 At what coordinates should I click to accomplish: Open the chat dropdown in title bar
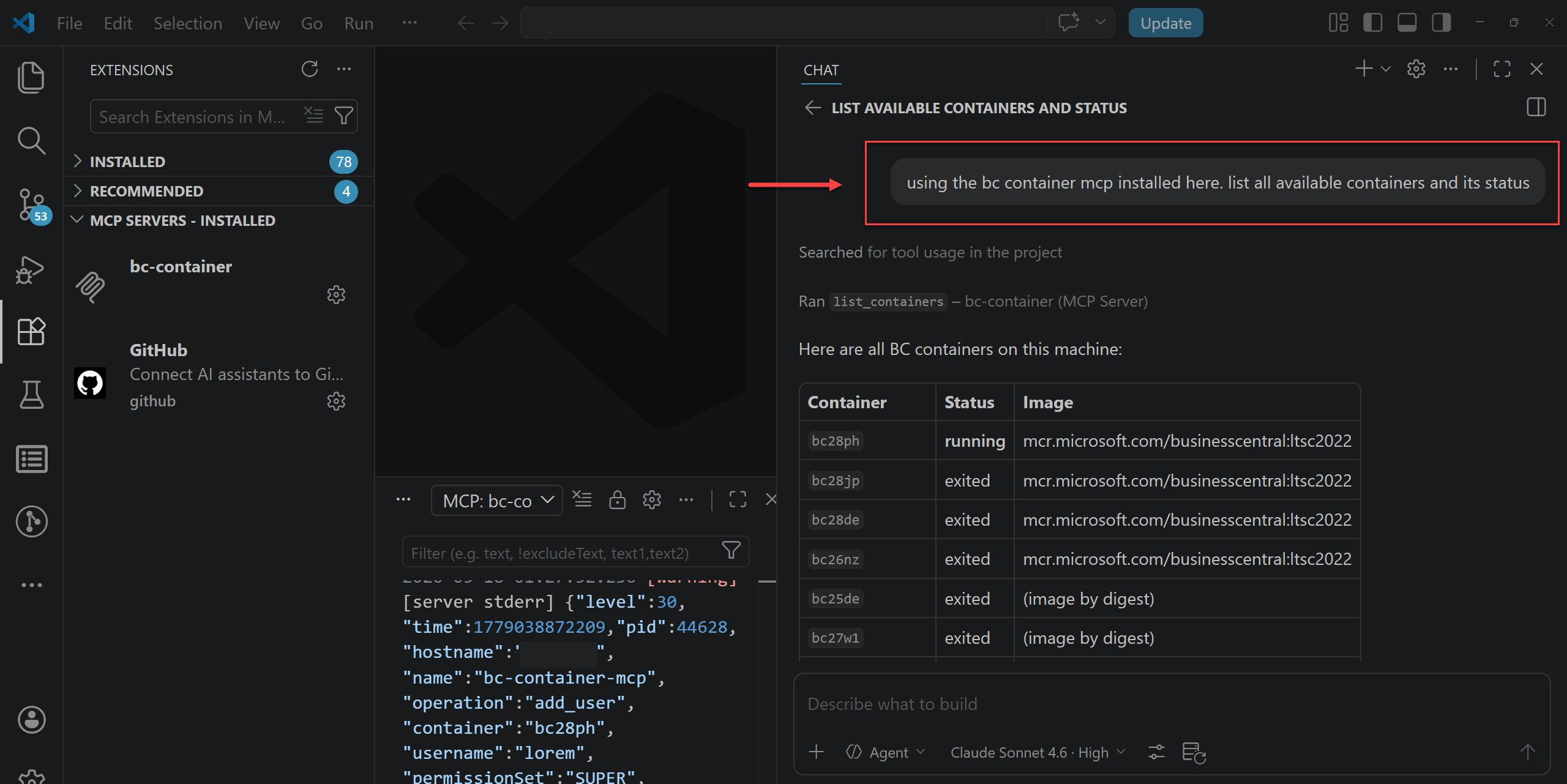(1100, 23)
